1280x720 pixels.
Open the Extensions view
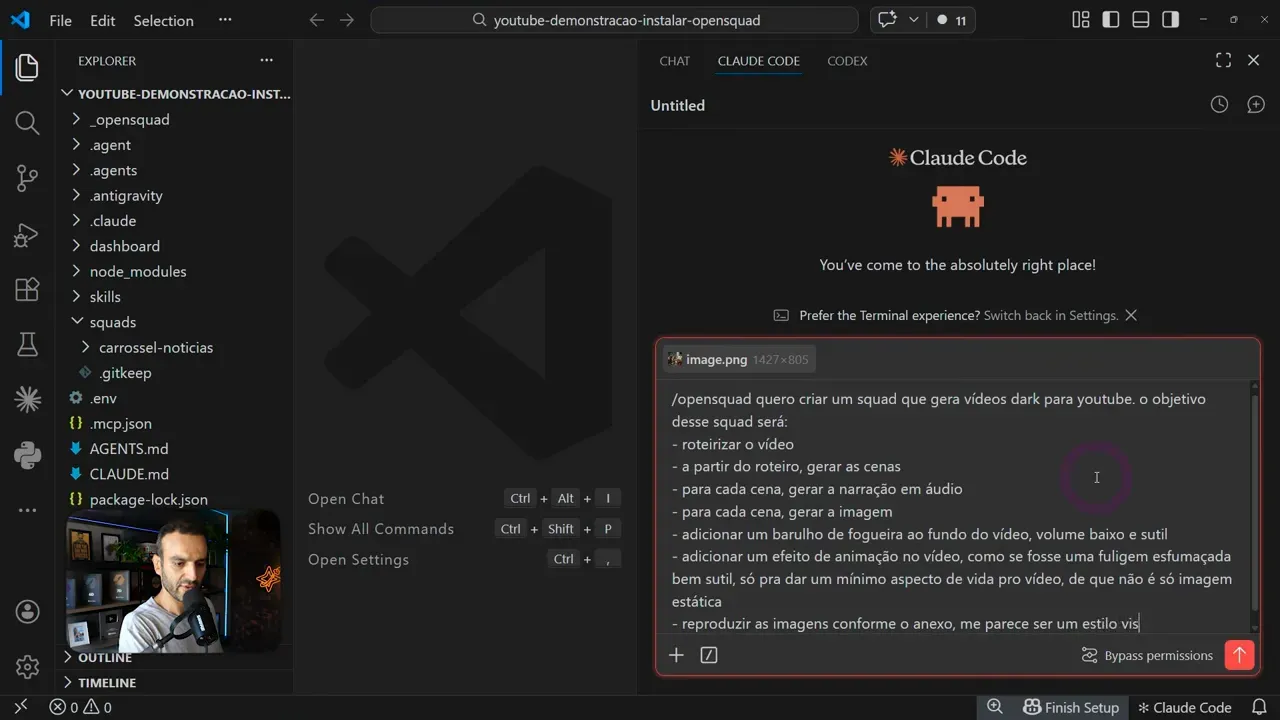pyautogui.click(x=27, y=289)
